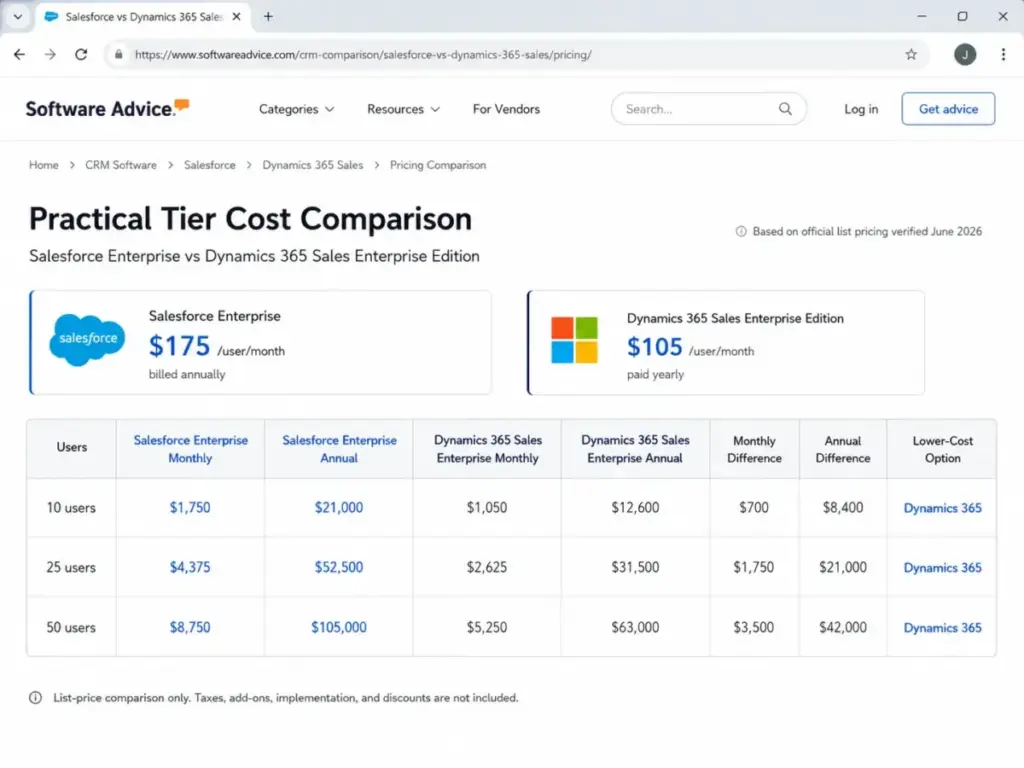Image resolution: width=1024 pixels, height=768 pixels.
Task: Maximize the browser window
Action: [962, 16]
